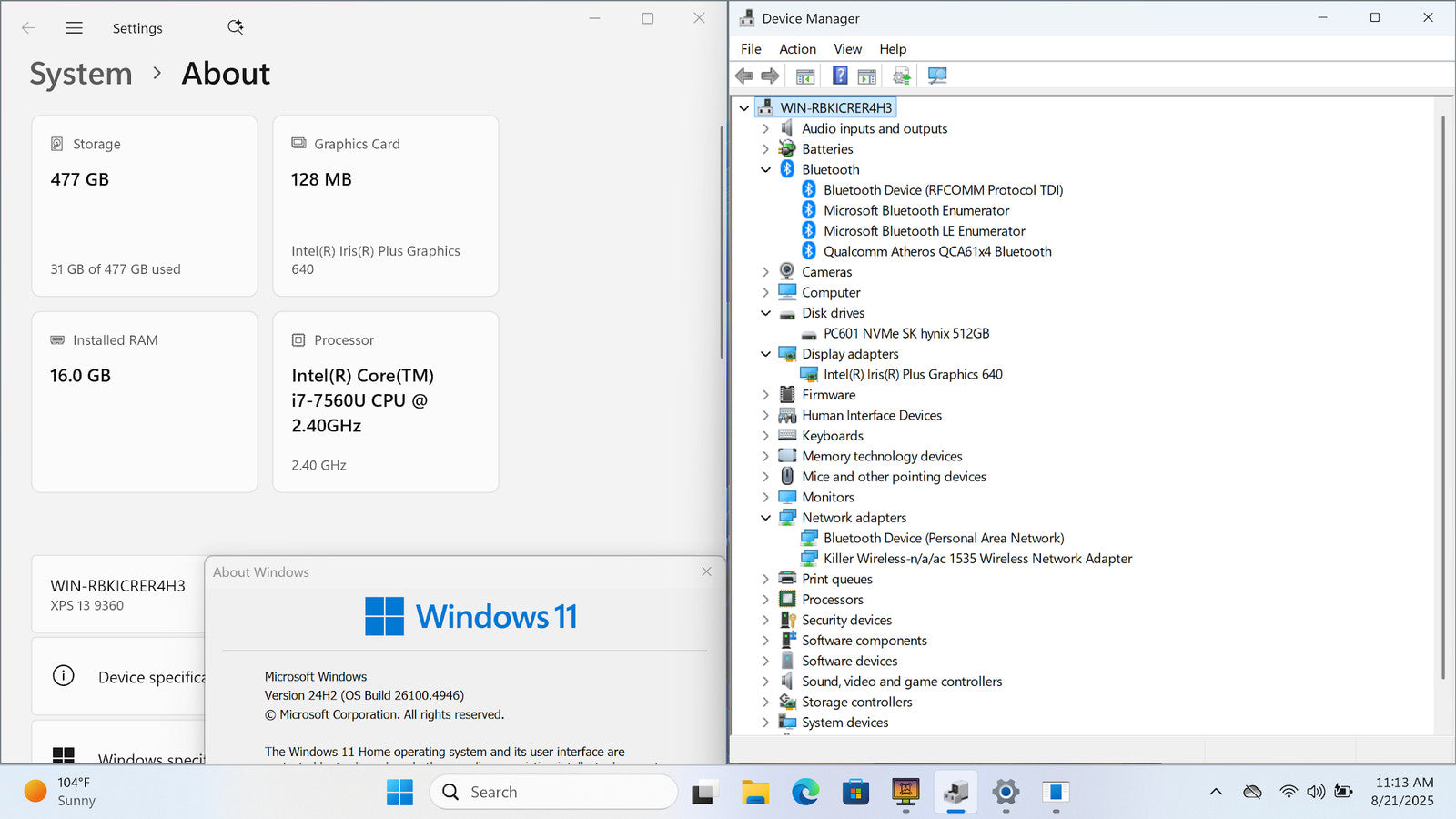Open the Settings navigation hamburger menu
This screenshot has width=1456, height=819.
click(74, 28)
